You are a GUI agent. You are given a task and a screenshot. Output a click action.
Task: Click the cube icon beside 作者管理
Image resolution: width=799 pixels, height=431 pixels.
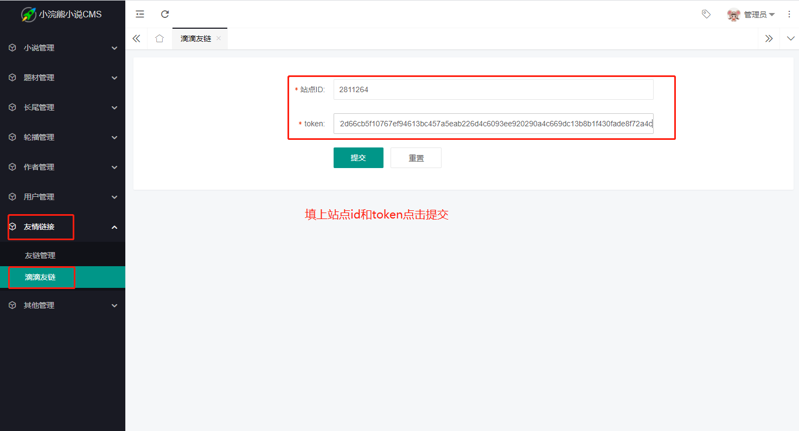tap(13, 167)
